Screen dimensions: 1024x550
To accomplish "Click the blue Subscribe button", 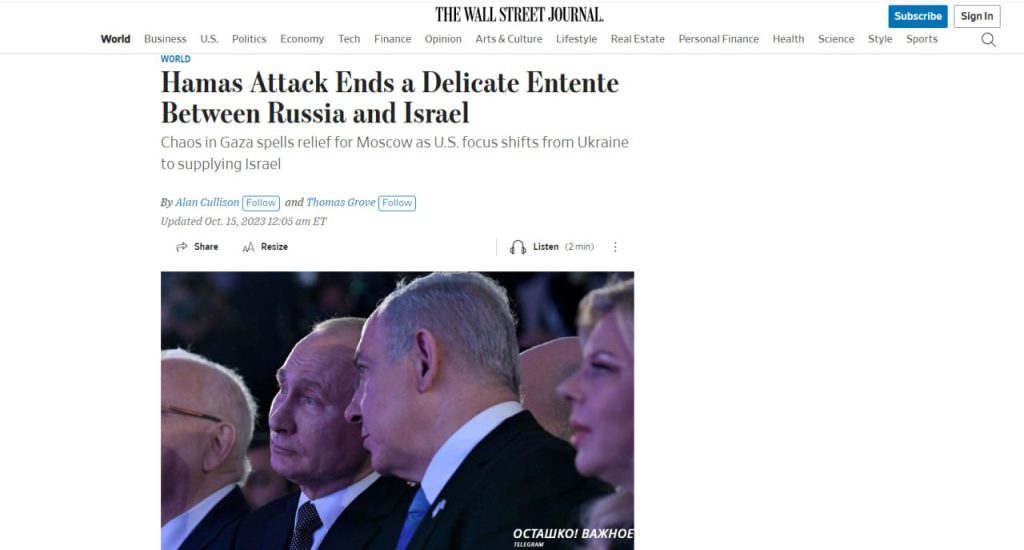I will (x=918, y=16).
